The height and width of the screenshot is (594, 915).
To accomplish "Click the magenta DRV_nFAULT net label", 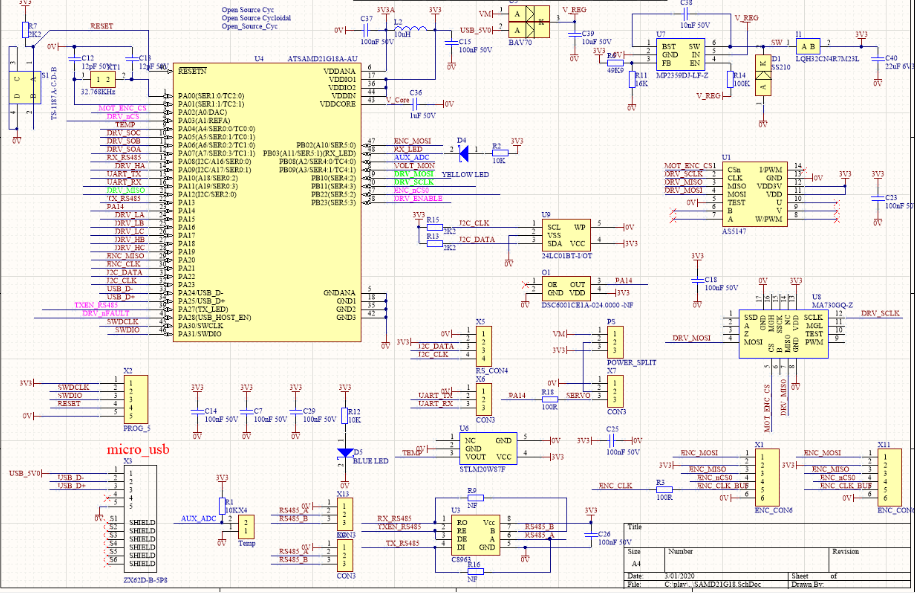I will point(106,313).
